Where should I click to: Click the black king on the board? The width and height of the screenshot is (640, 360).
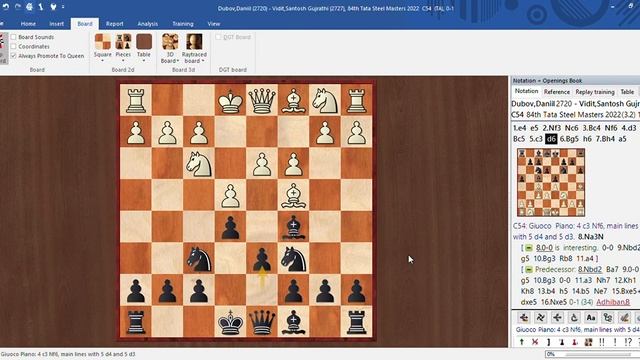230,322
